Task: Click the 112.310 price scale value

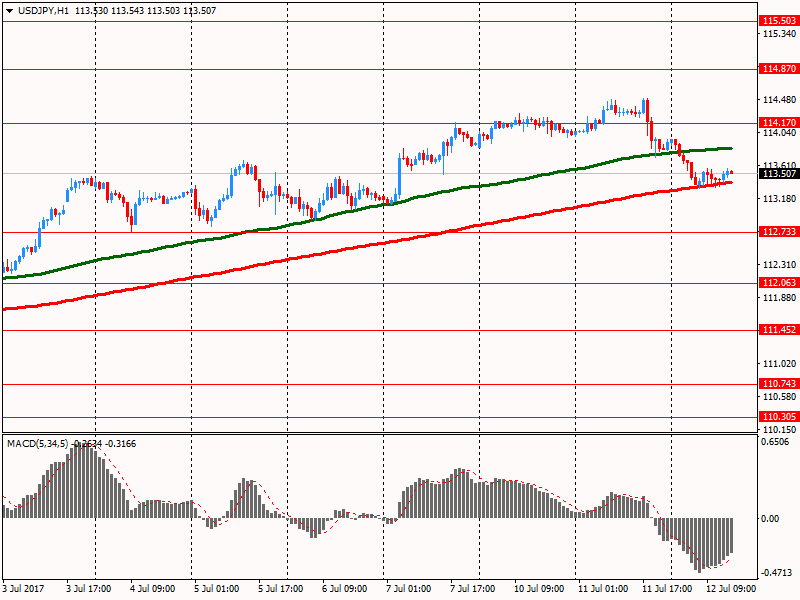Action: (x=779, y=265)
